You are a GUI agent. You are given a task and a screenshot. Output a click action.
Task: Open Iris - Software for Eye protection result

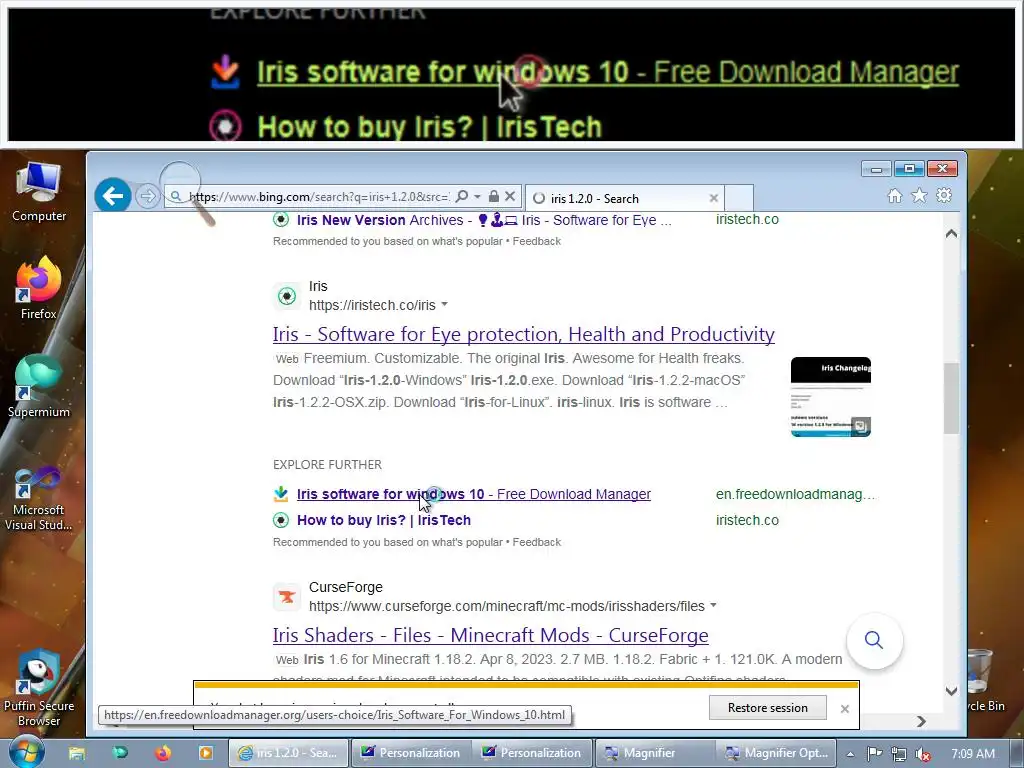click(x=524, y=334)
